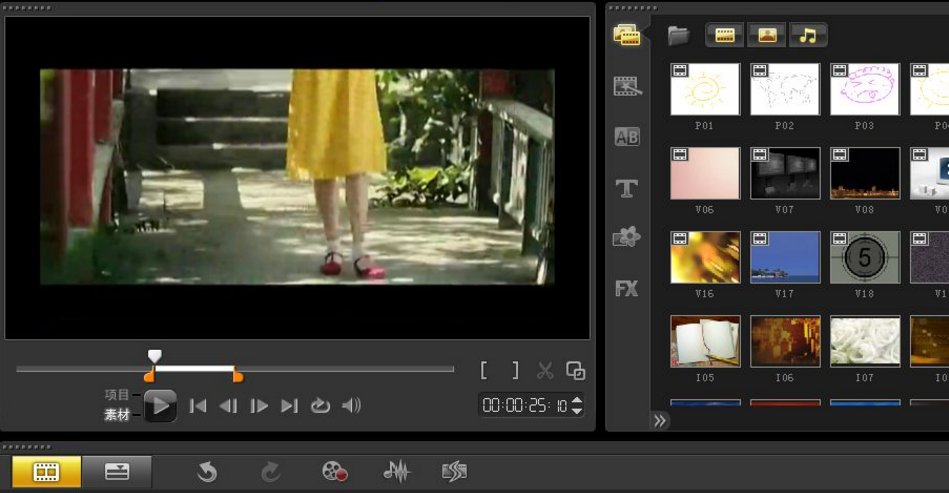
Task: Click the enlarge preview window icon
Action: pos(576,371)
